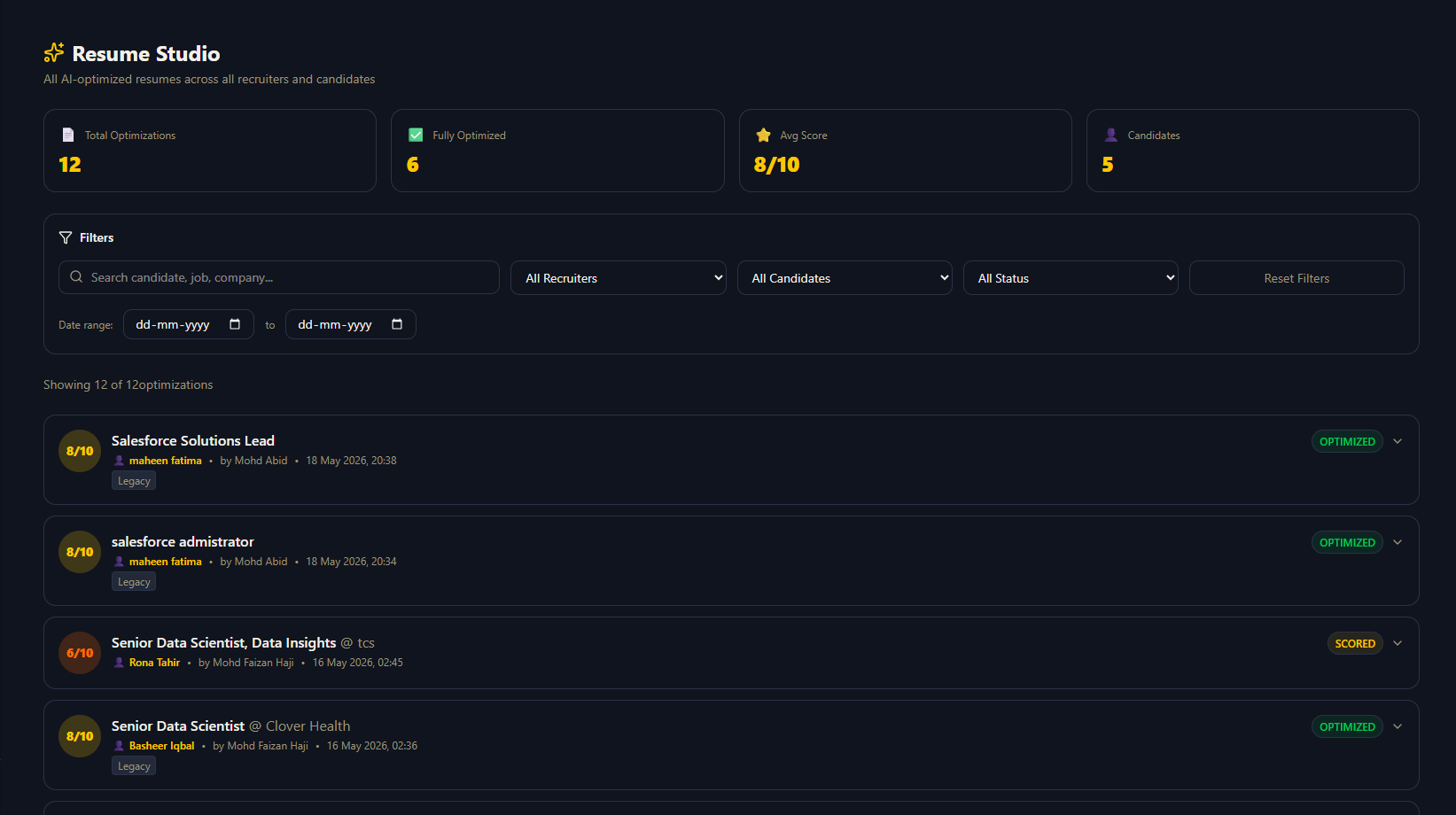
Task: Click candidate name Rona Tahir
Action: click(x=154, y=663)
